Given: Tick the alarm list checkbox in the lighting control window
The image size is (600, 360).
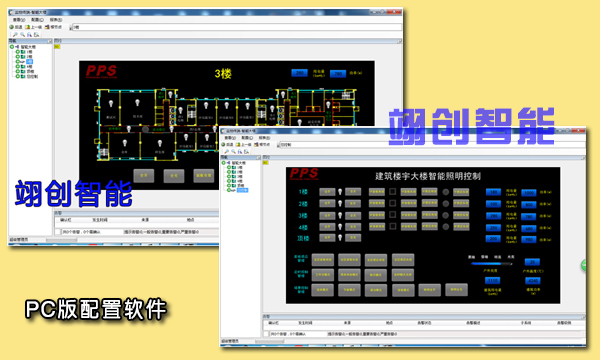Looking at the screenshot, I should pos(266,334).
